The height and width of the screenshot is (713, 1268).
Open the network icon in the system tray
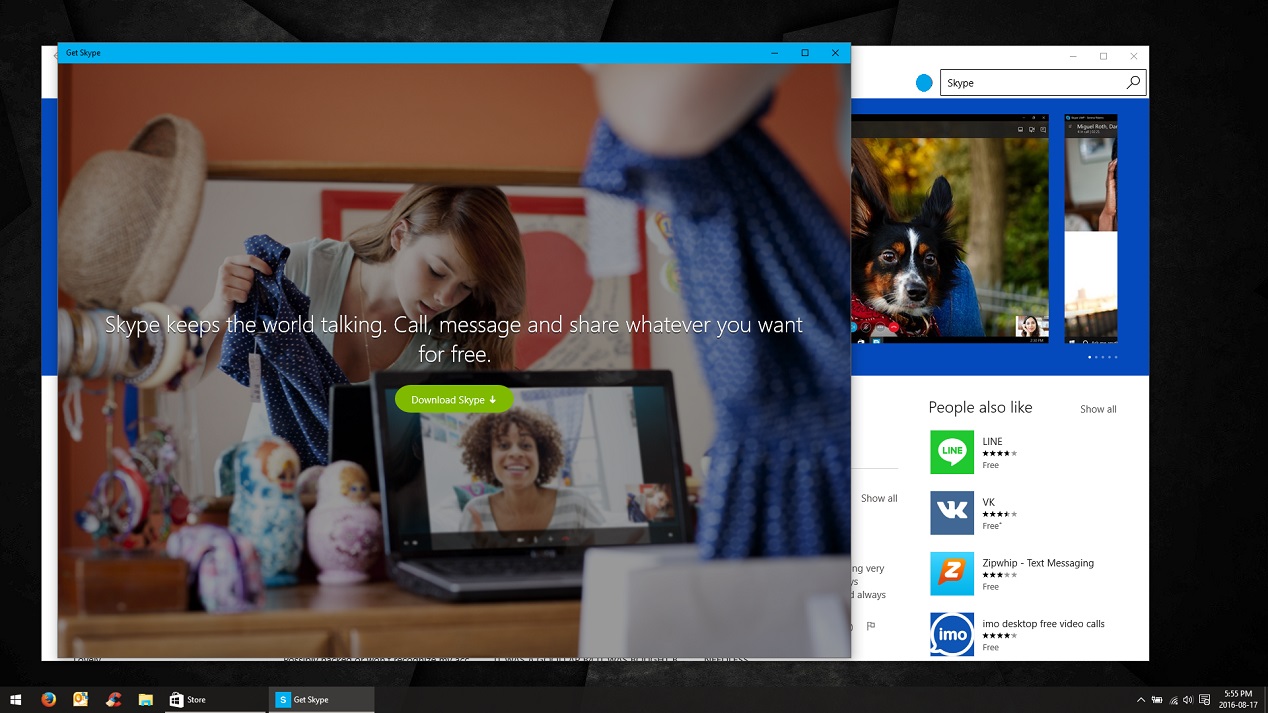tap(1173, 699)
